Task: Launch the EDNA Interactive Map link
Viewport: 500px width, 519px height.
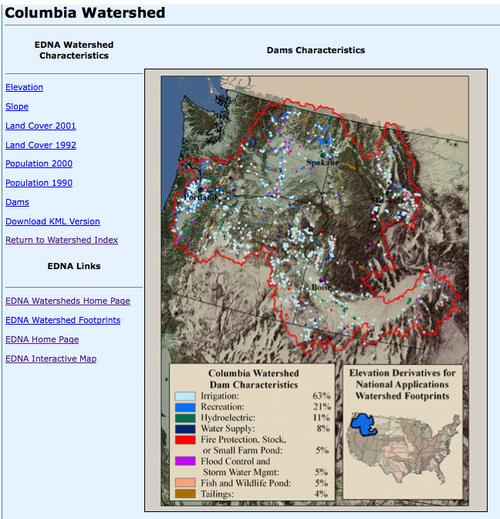Action: point(51,359)
